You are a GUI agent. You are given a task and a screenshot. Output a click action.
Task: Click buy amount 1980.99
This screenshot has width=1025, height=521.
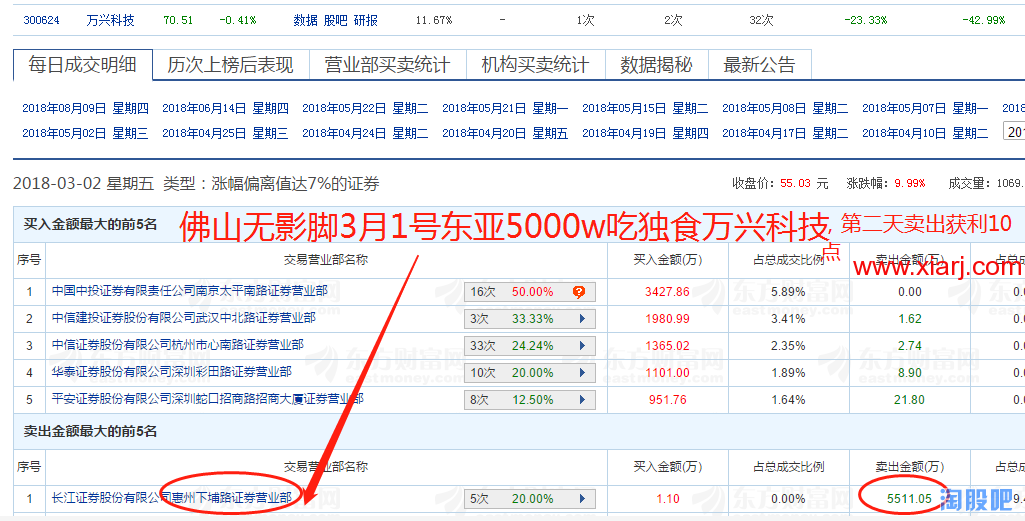pos(667,319)
